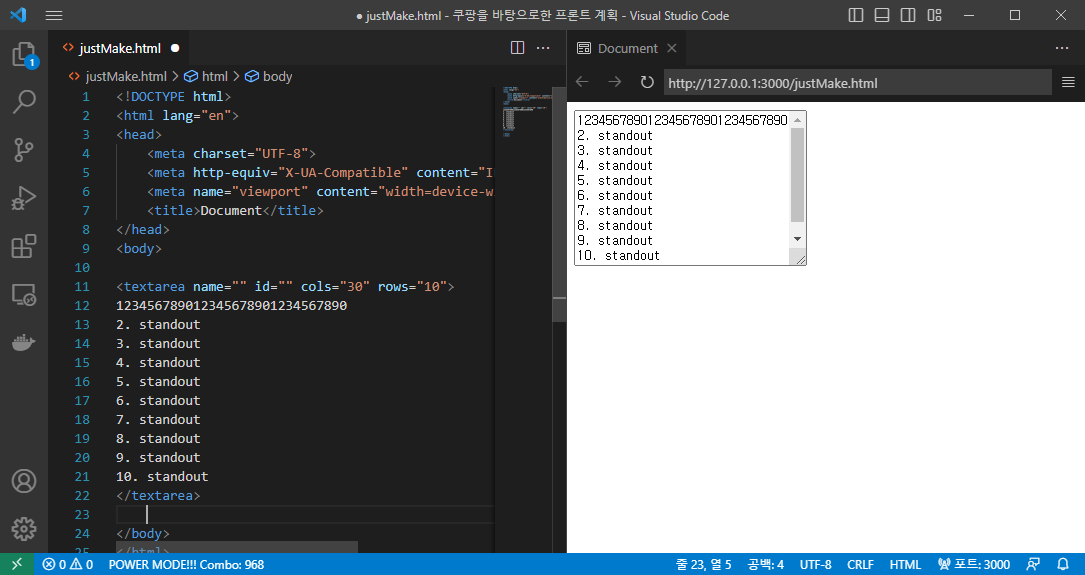Change encoding via UTF-8 status item
Screen dimensions: 1085x575
pyautogui.click(x=816, y=564)
